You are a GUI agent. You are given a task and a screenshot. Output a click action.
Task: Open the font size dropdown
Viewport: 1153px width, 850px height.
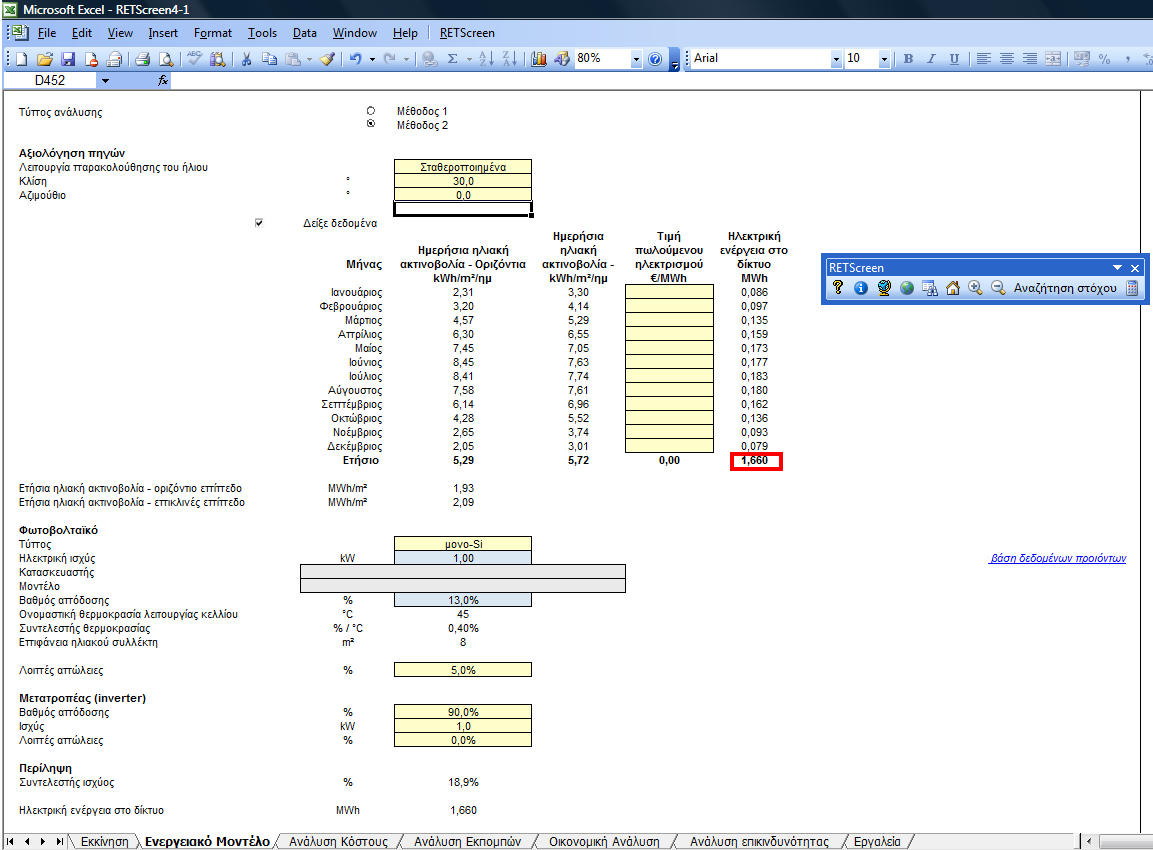coord(884,59)
